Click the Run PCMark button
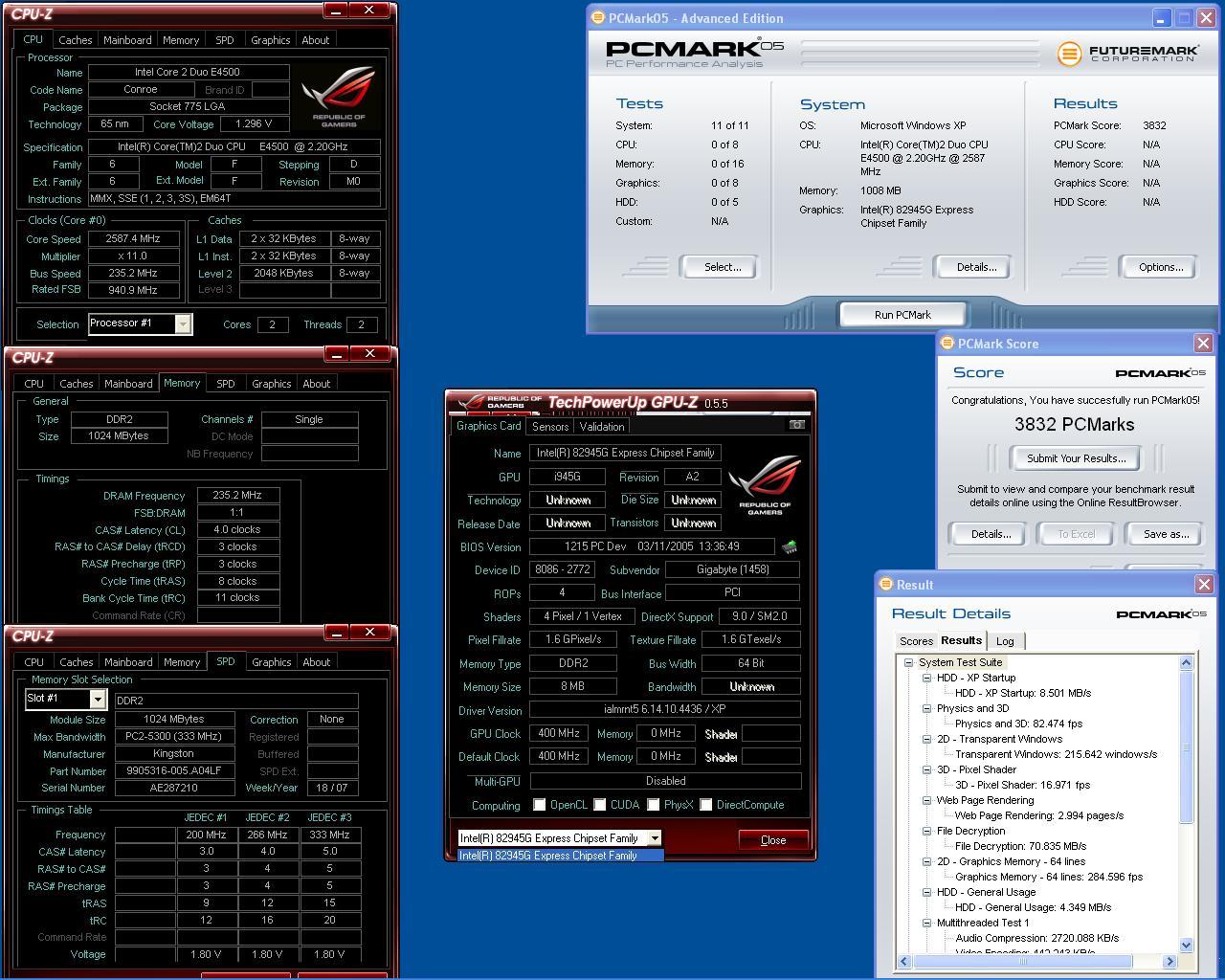 tap(902, 315)
